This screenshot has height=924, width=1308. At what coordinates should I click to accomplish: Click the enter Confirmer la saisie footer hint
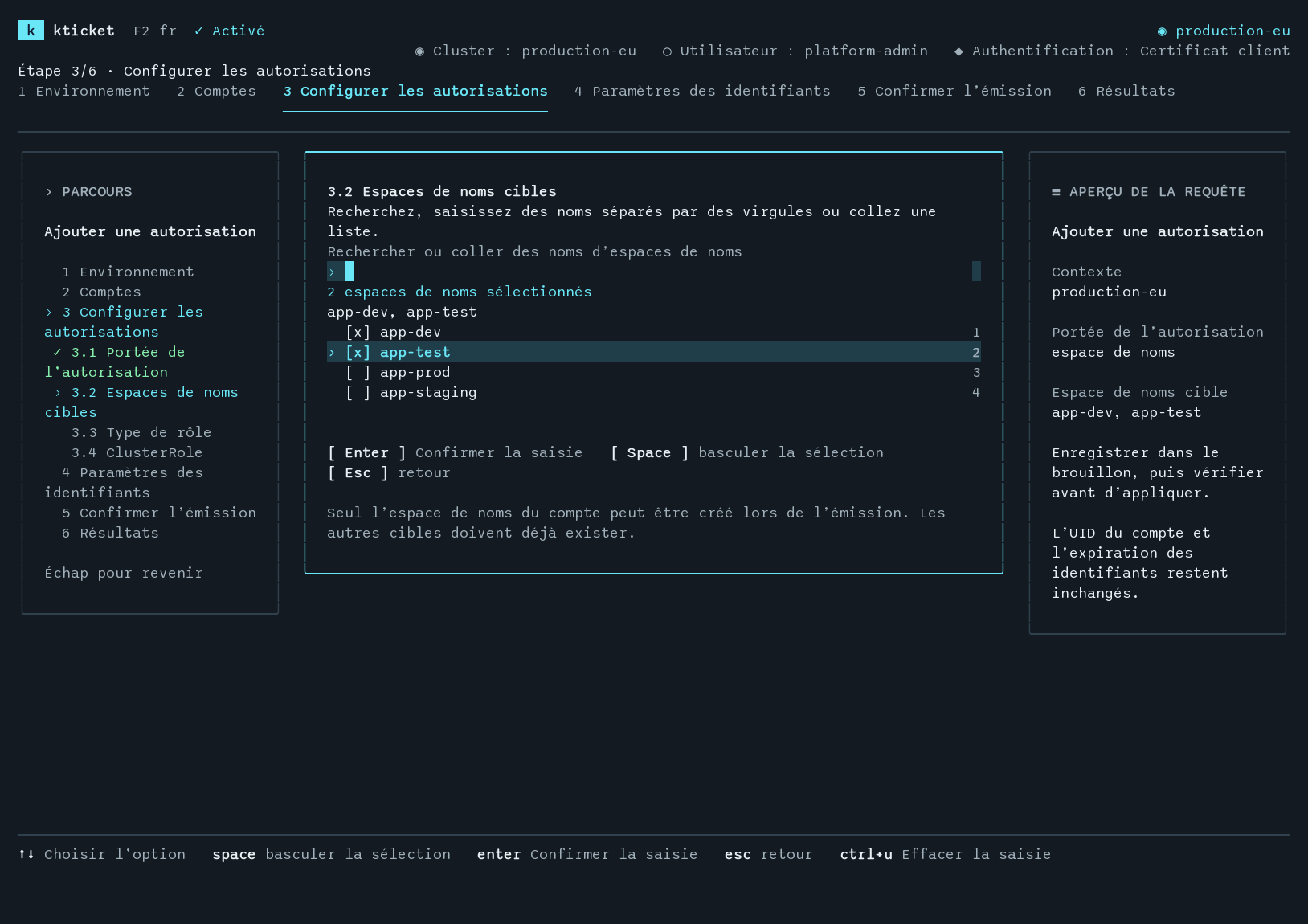pos(587,854)
